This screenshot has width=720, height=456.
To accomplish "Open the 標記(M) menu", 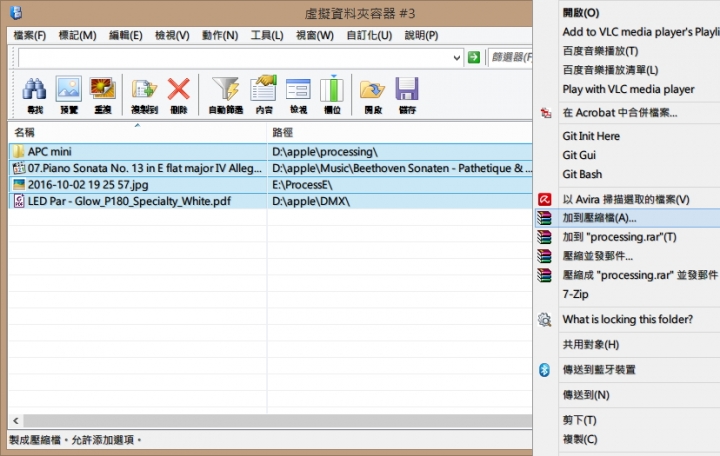I will pos(78,35).
